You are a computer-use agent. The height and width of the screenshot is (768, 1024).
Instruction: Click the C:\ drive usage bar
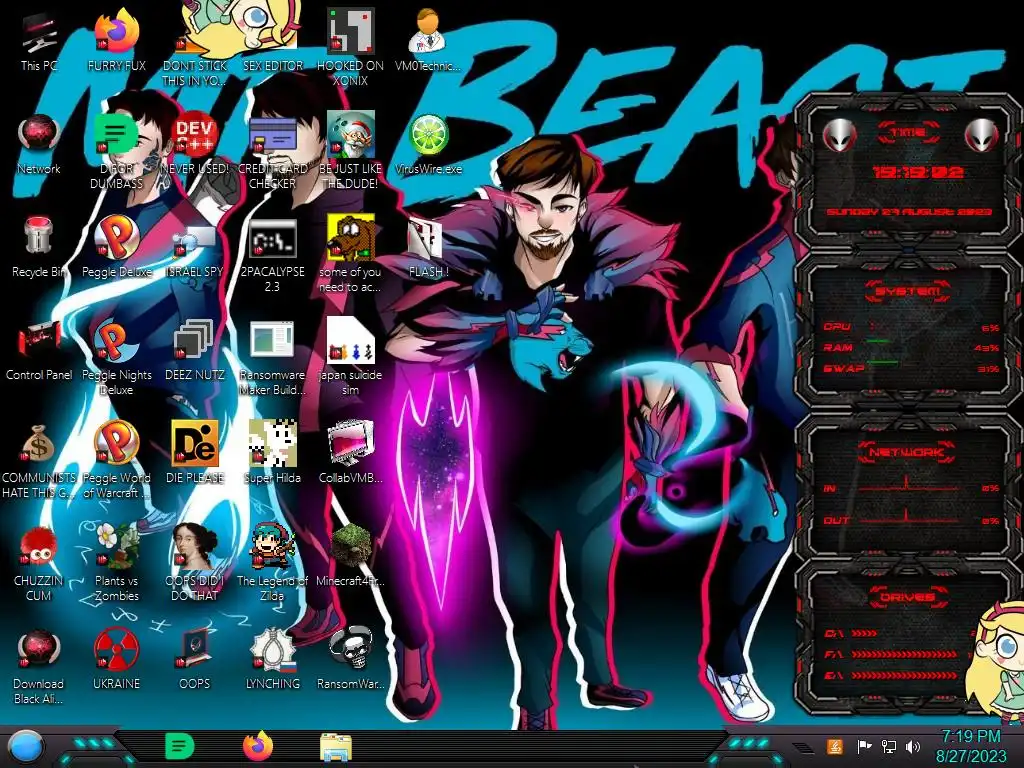pyautogui.click(x=865, y=633)
